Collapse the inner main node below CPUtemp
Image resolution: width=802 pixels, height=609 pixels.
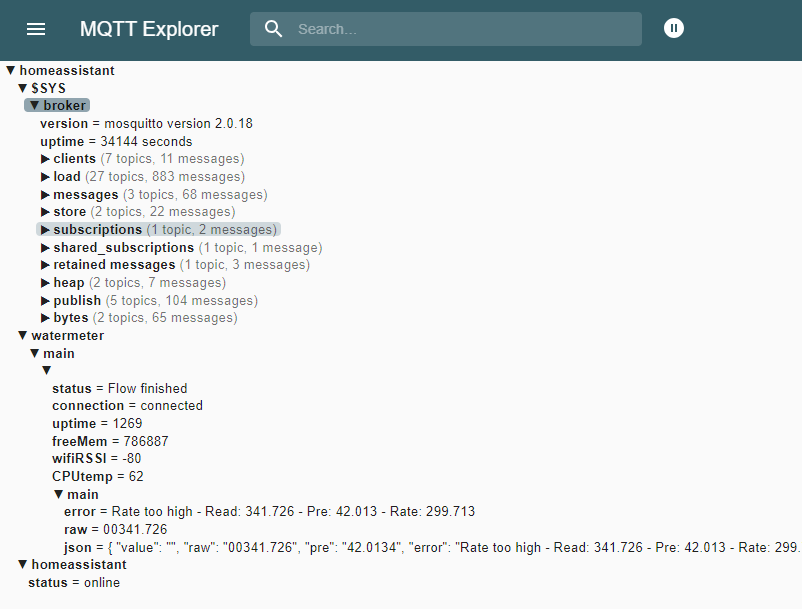[58, 494]
